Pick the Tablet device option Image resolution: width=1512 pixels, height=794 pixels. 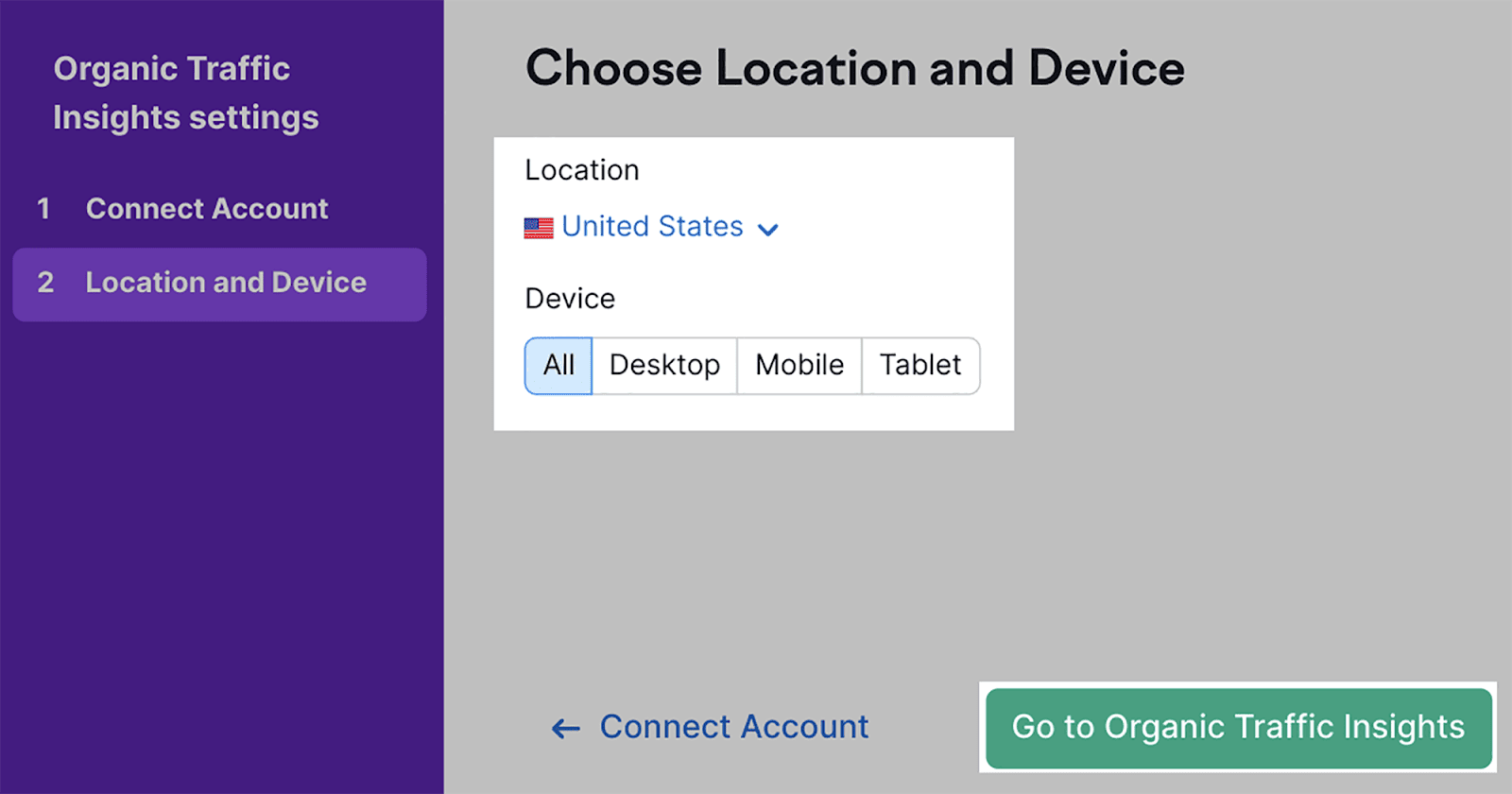point(920,366)
